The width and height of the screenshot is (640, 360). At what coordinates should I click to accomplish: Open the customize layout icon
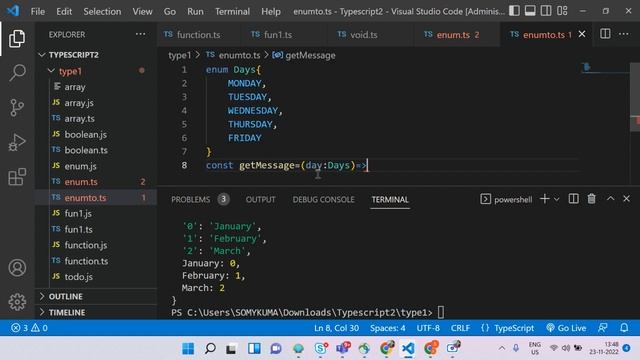click(x=562, y=11)
